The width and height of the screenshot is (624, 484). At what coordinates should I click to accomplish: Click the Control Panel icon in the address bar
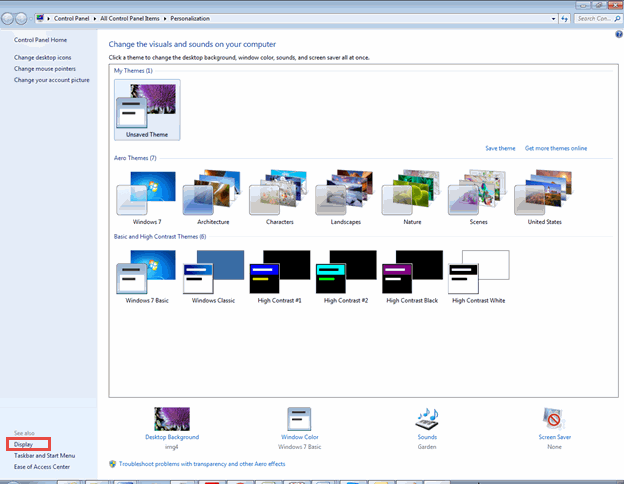[40, 18]
